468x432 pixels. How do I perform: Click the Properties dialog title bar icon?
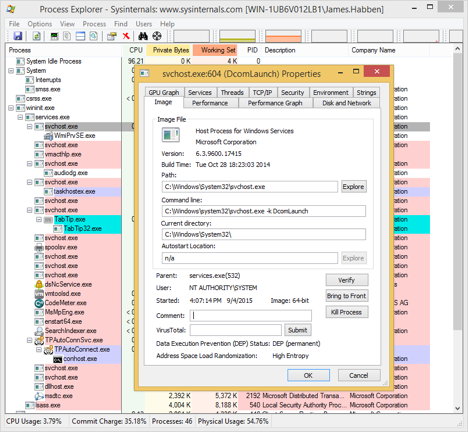click(144, 73)
